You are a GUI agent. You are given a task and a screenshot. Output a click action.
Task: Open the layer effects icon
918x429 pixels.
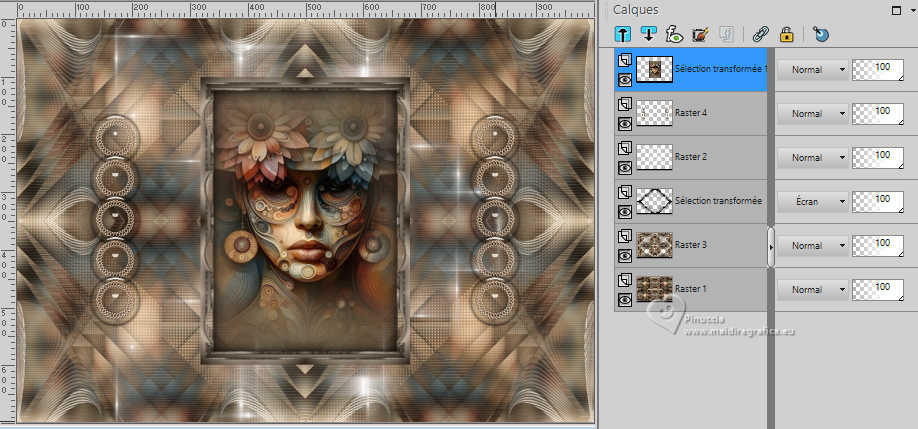click(674, 34)
